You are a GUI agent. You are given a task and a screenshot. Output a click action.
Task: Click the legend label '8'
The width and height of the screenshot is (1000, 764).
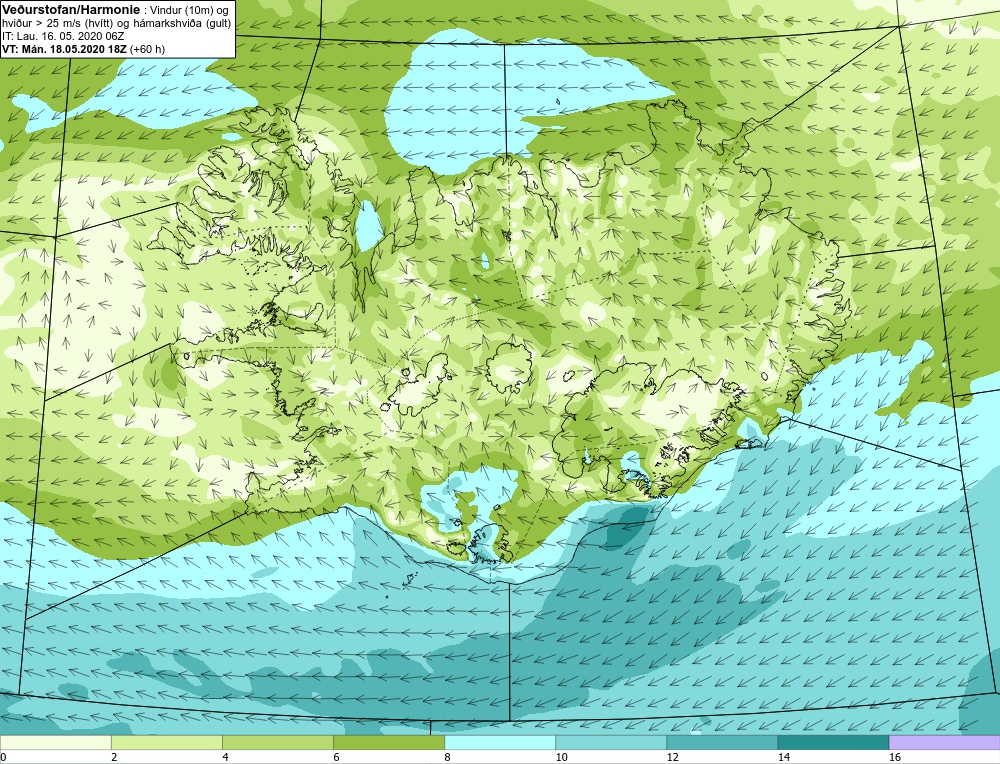pyautogui.click(x=447, y=757)
